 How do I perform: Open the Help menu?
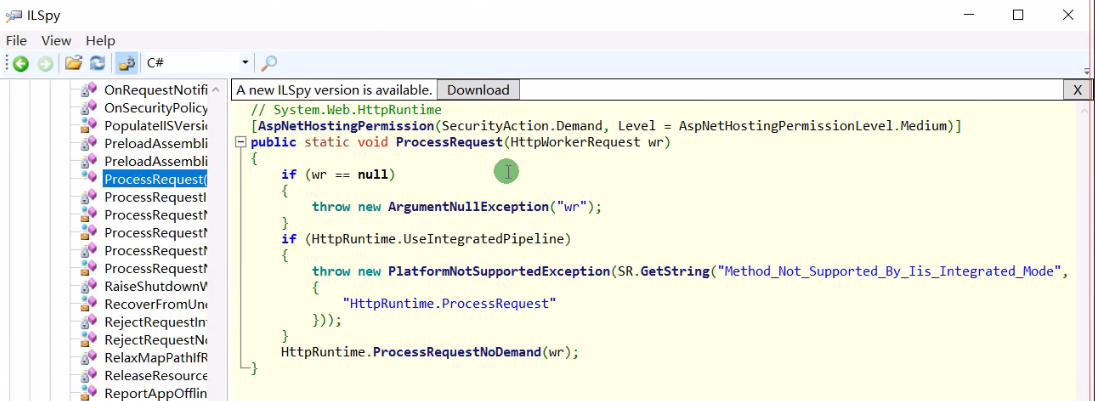coord(101,41)
